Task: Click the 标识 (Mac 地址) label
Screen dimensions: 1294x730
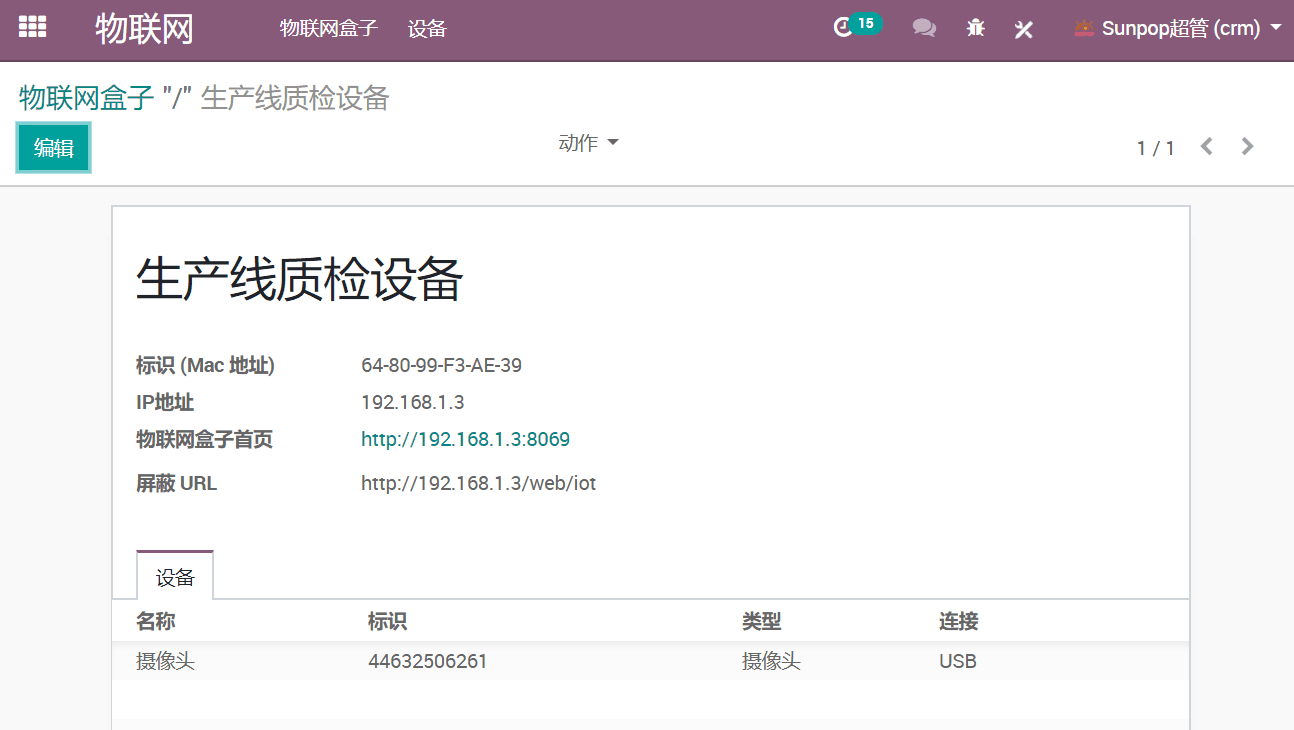Action: [205, 365]
